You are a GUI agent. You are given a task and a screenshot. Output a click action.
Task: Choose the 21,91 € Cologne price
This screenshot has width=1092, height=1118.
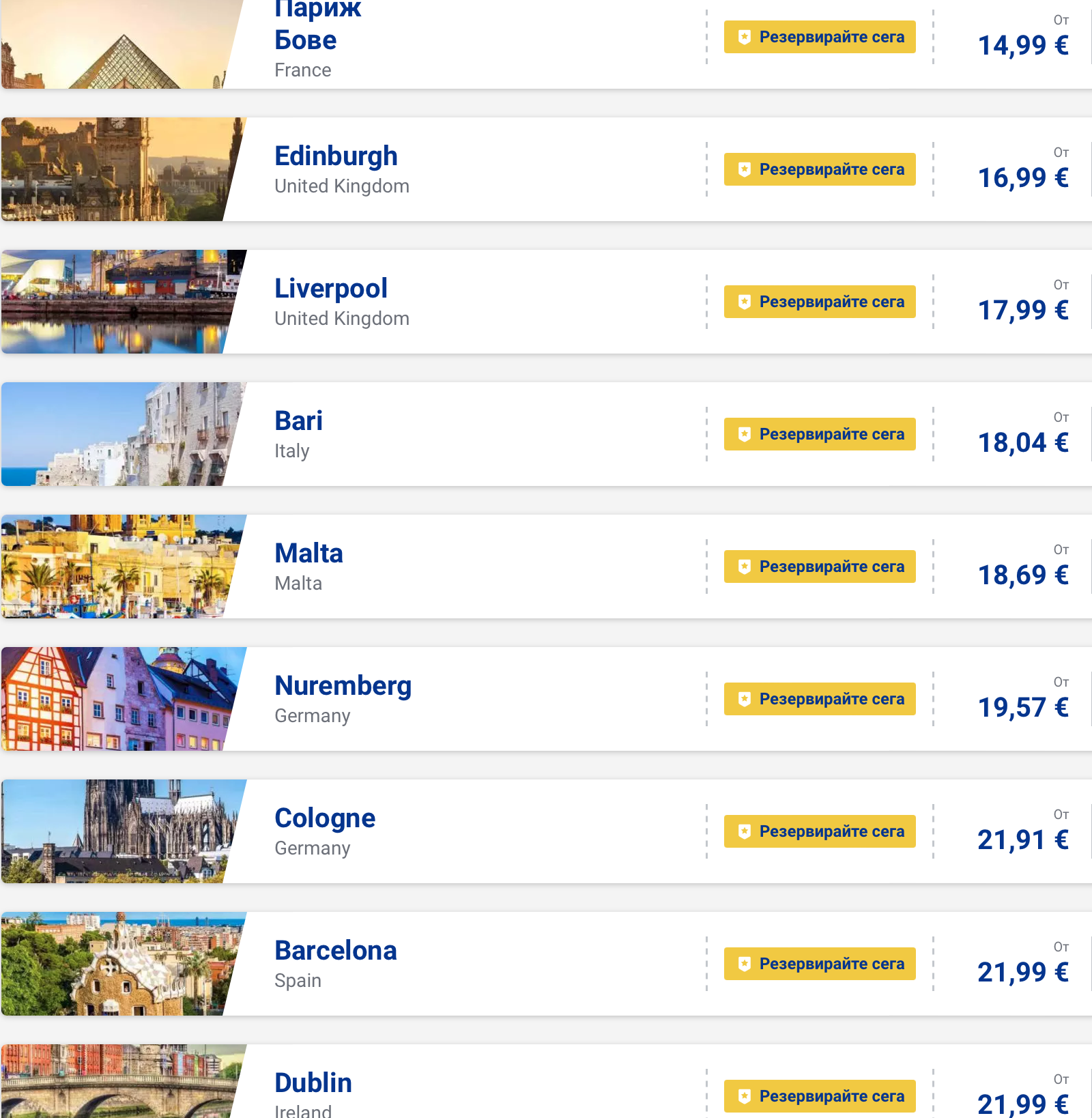(1023, 840)
